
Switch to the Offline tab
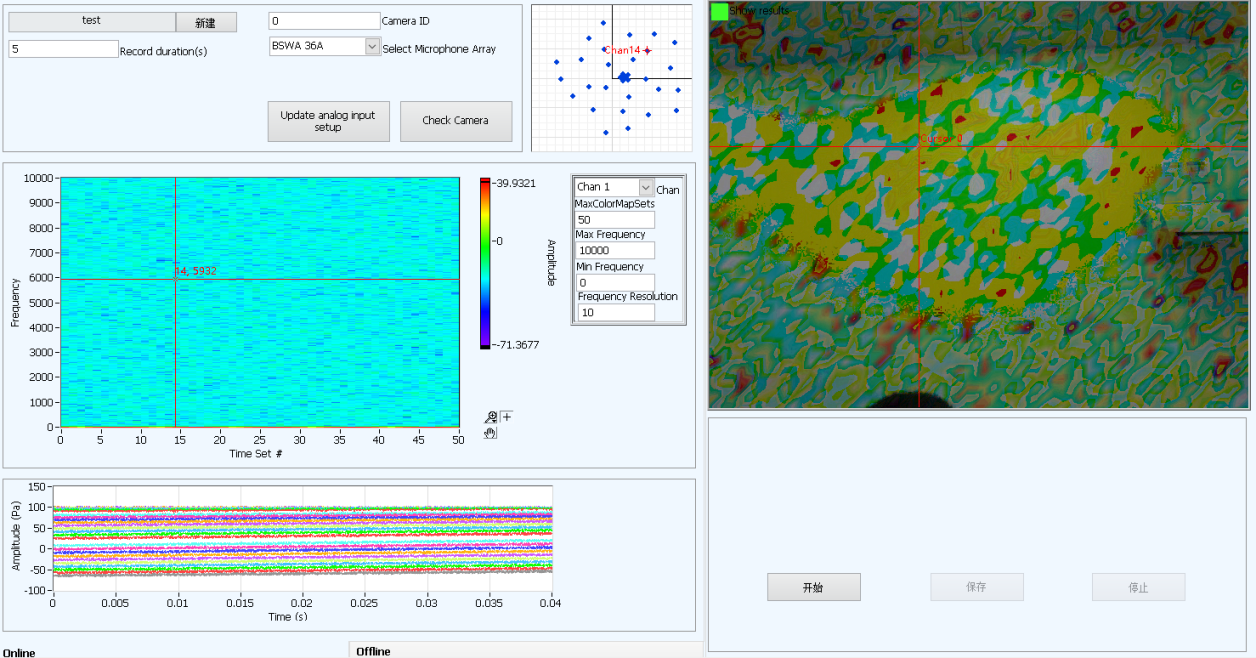pos(373,651)
